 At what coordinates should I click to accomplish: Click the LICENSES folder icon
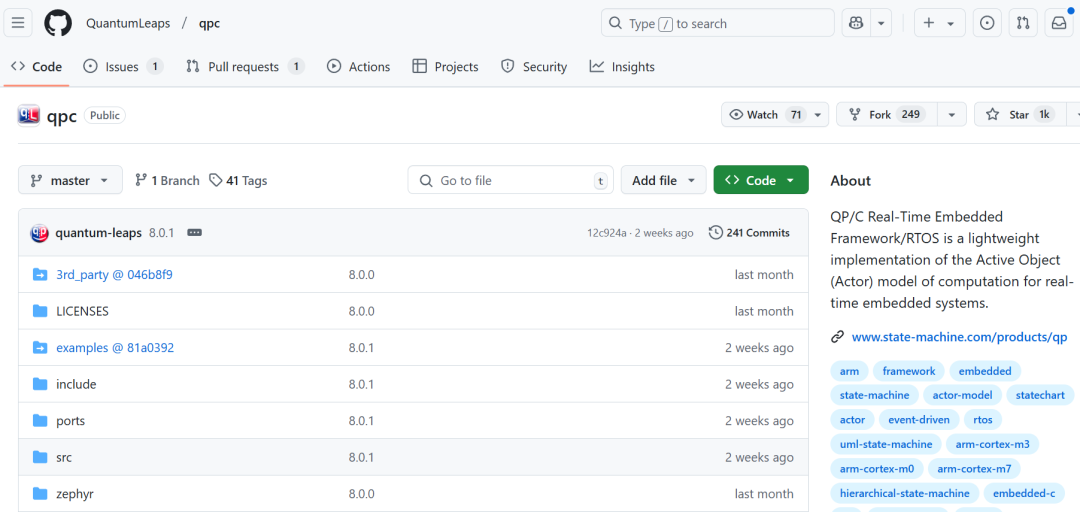[40, 311]
